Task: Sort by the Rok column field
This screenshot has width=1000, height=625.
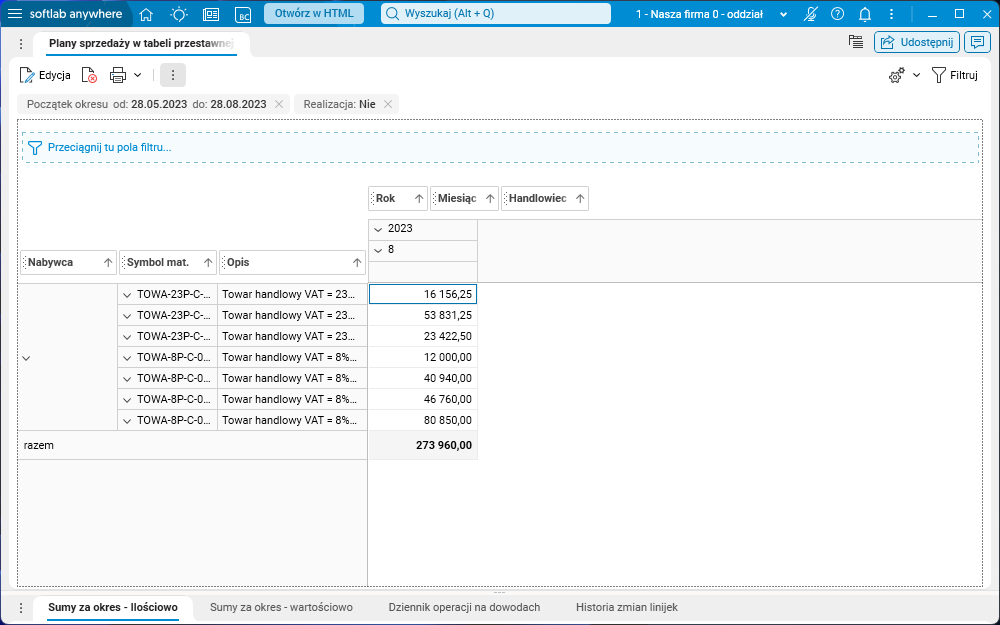Action: (398, 198)
